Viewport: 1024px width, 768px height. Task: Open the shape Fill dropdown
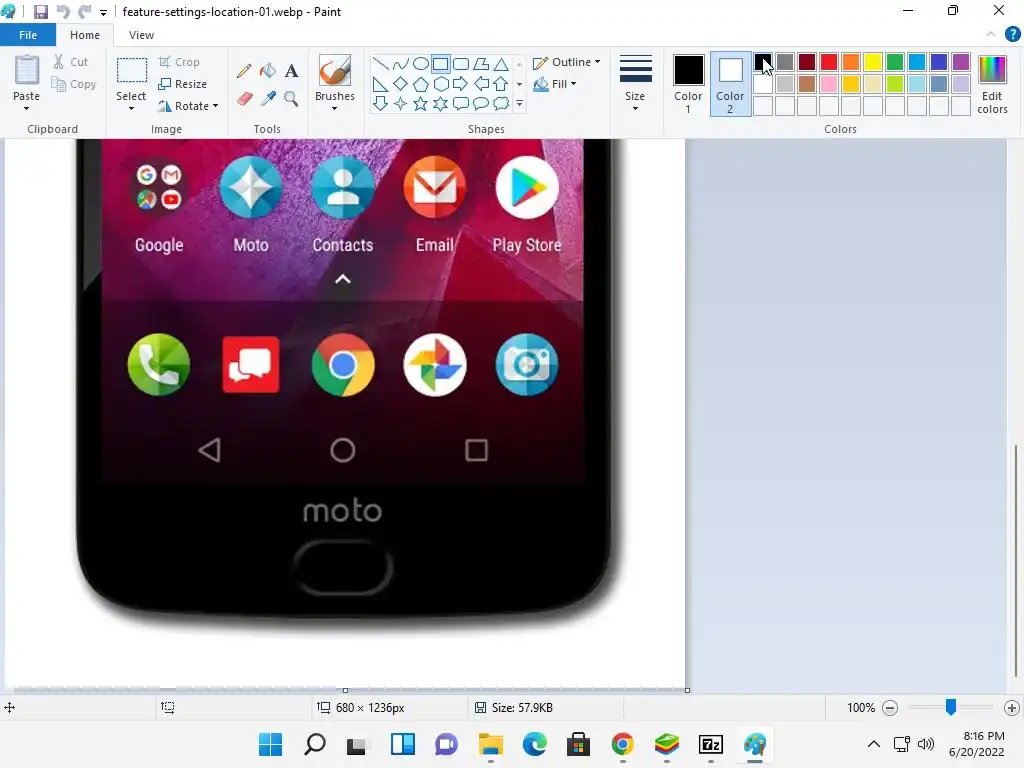click(555, 84)
